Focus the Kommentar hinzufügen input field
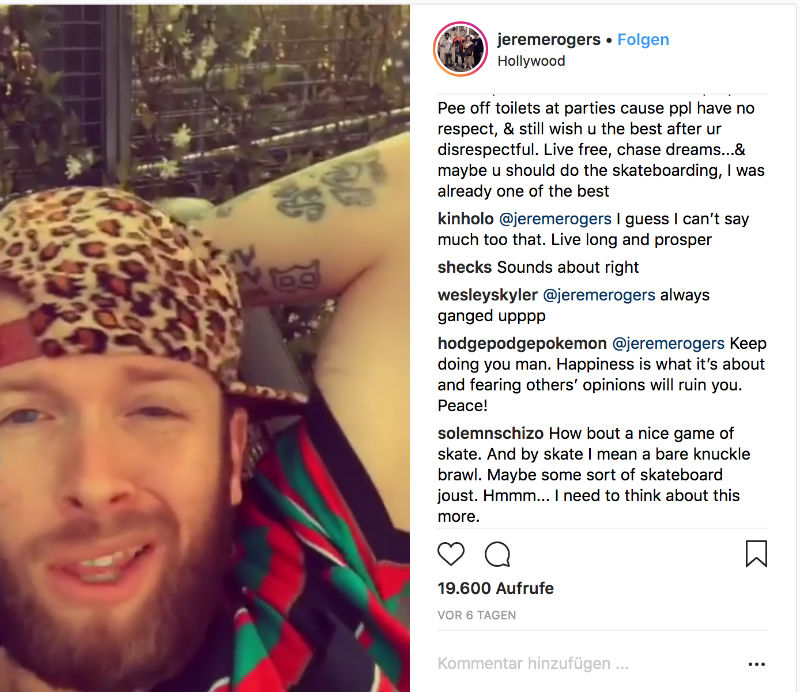 587,663
